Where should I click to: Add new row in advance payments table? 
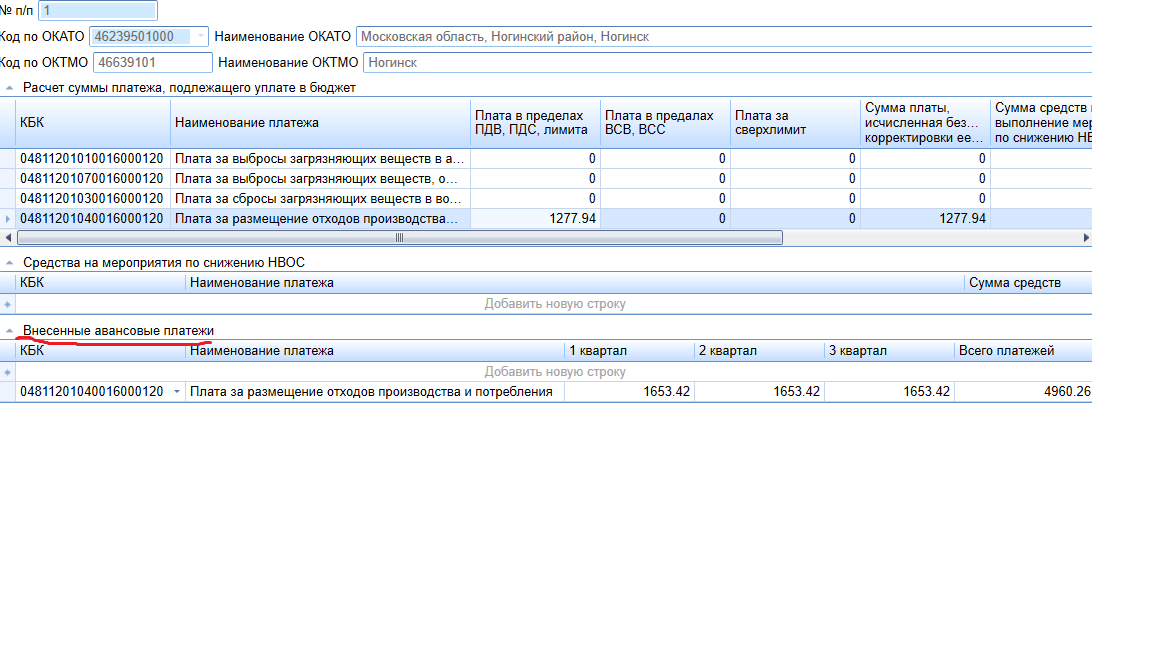coord(555,372)
